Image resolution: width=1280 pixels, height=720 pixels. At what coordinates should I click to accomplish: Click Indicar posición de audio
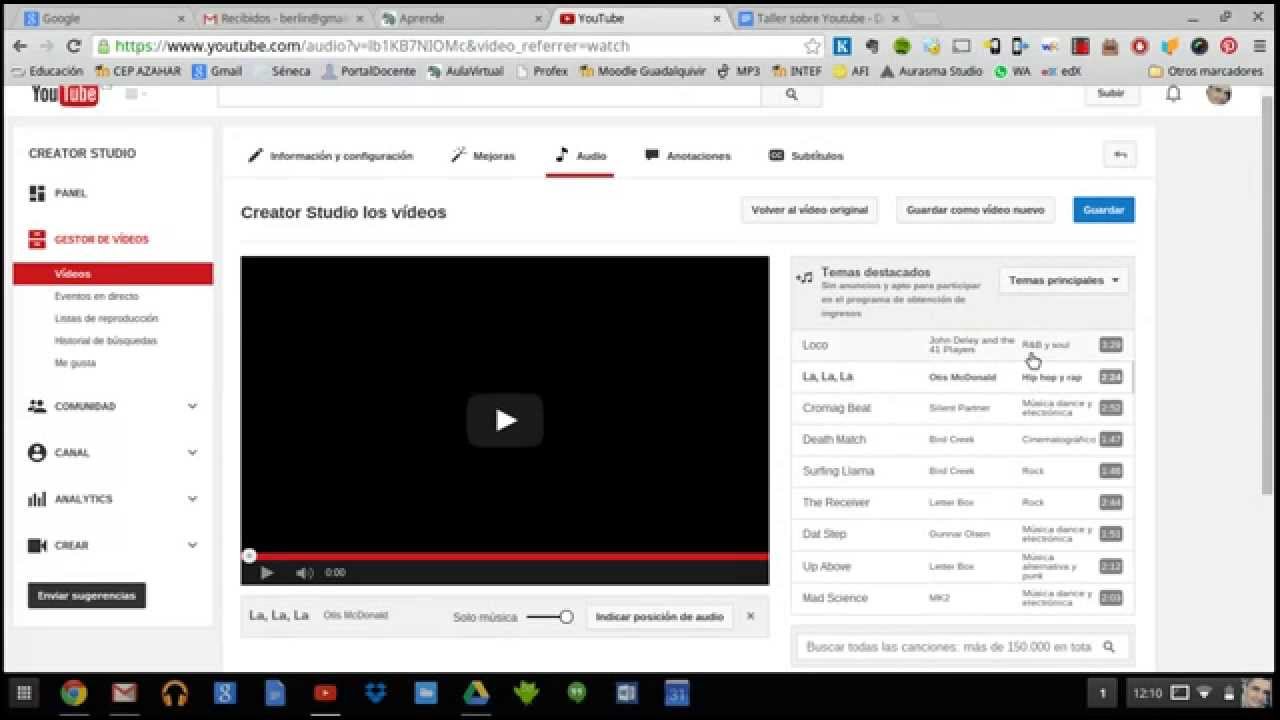[x=659, y=617]
